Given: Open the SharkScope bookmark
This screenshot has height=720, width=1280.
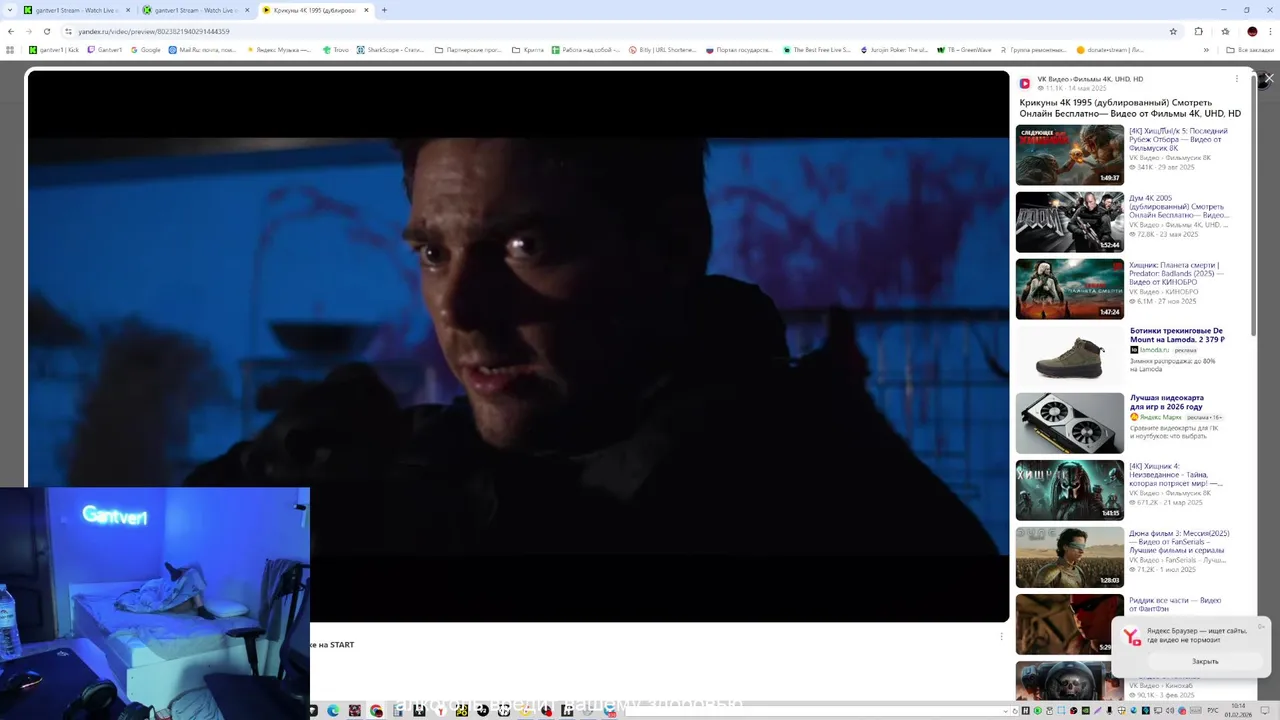Looking at the screenshot, I should [391, 49].
